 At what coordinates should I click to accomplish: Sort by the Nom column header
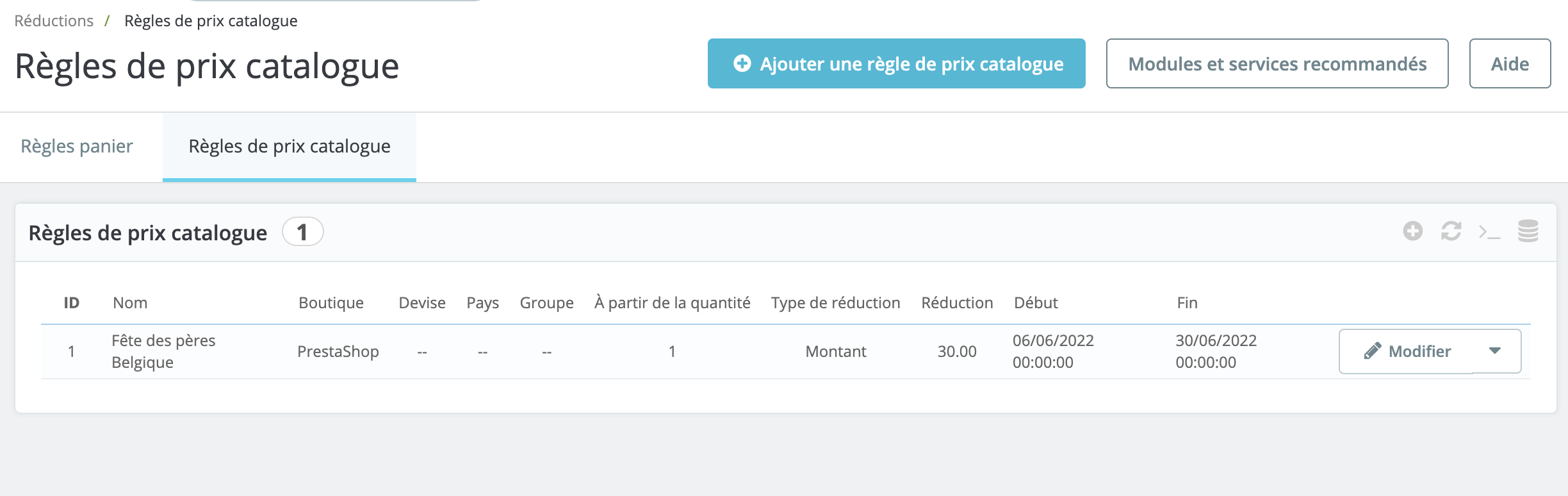tap(130, 302)
